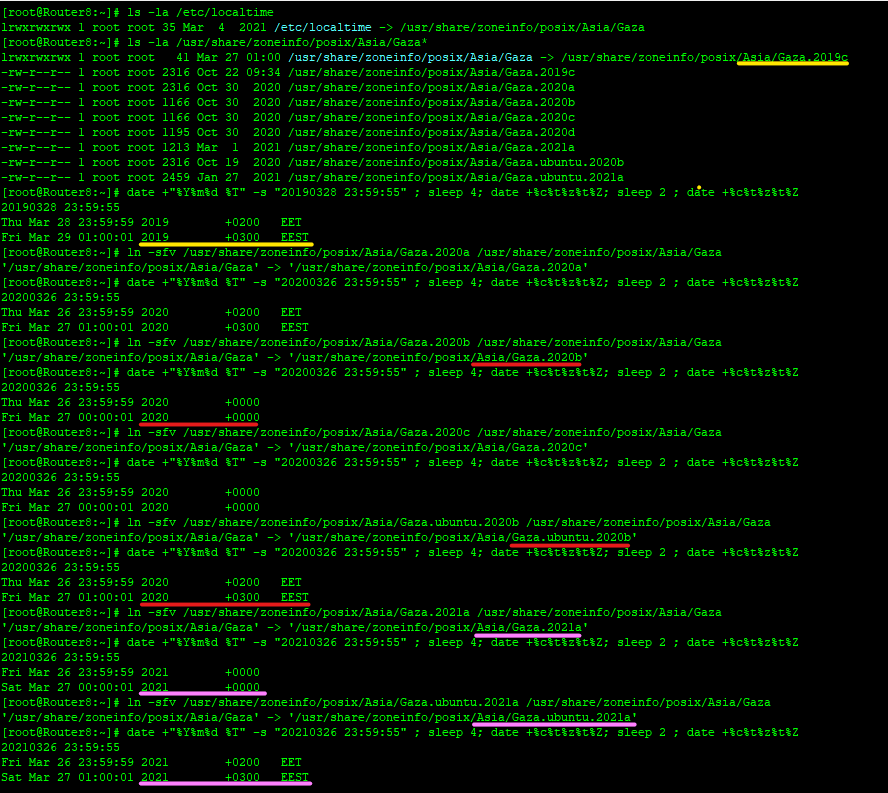The width and height of the screenshot is (888, 793).
Task: Click the '20190328 23:59:55' output line
Action: click(61, 208)
